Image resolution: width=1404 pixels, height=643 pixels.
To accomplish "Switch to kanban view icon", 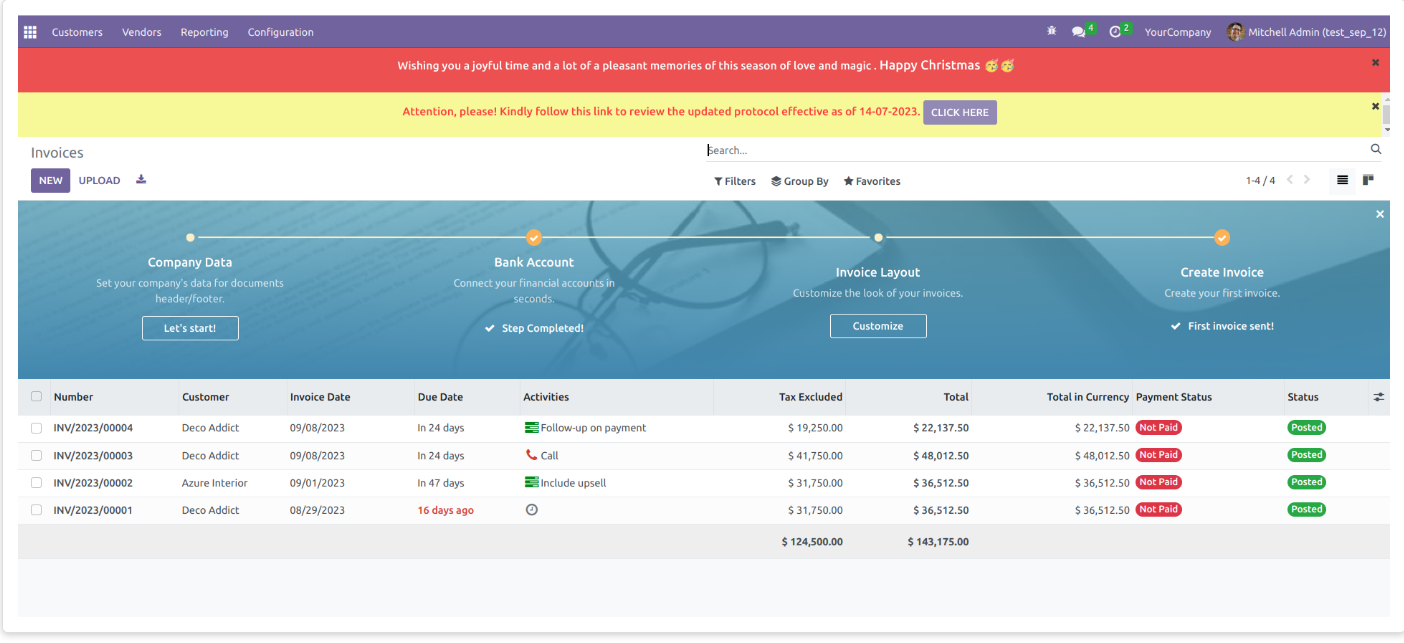I will [x=1369, y=180].
